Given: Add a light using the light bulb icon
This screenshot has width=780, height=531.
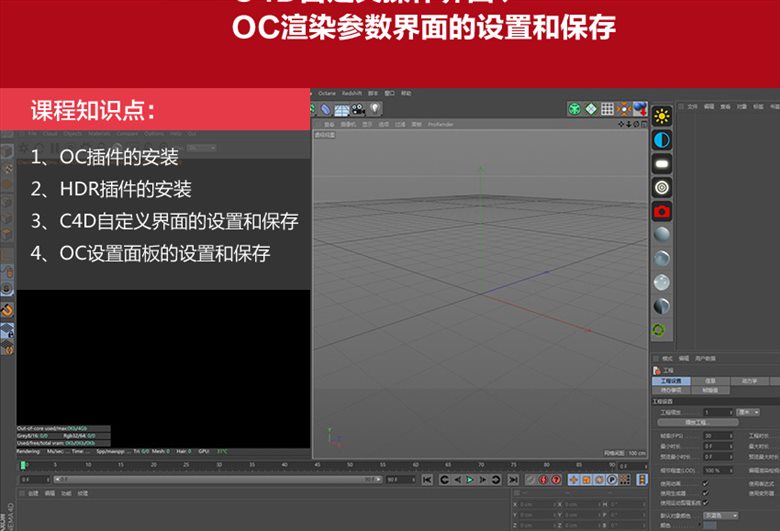Looking at the screenshot, I should (375, 109).
